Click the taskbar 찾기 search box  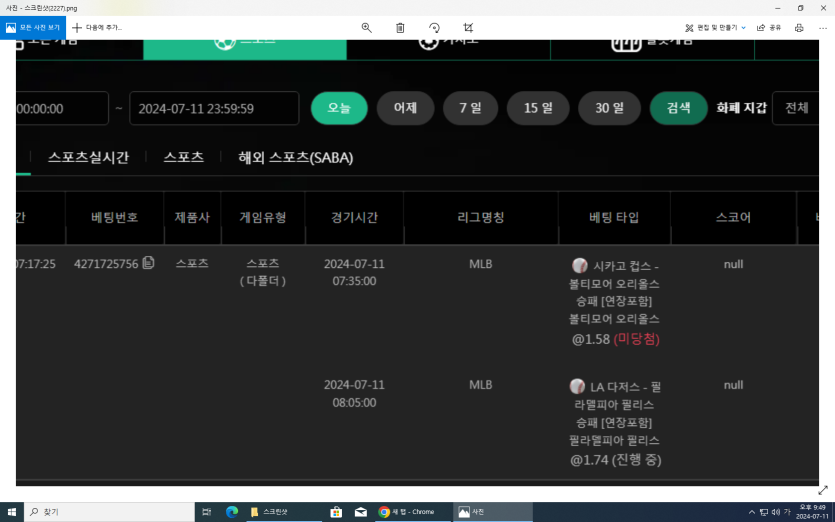pyautogui.click(x=109, y=512)
